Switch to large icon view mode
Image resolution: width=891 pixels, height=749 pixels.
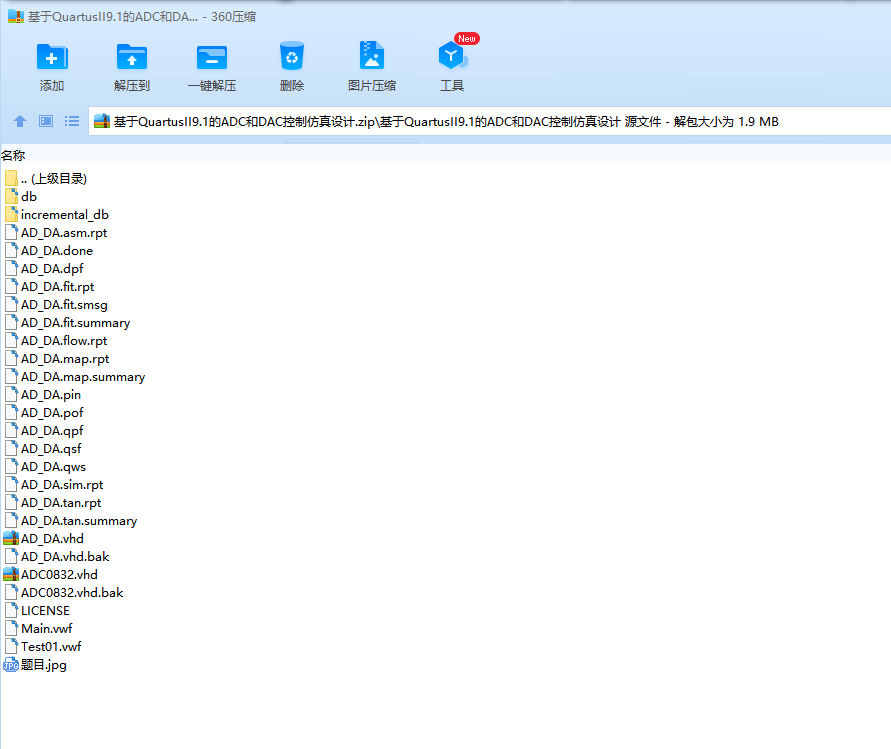(46, 121)
